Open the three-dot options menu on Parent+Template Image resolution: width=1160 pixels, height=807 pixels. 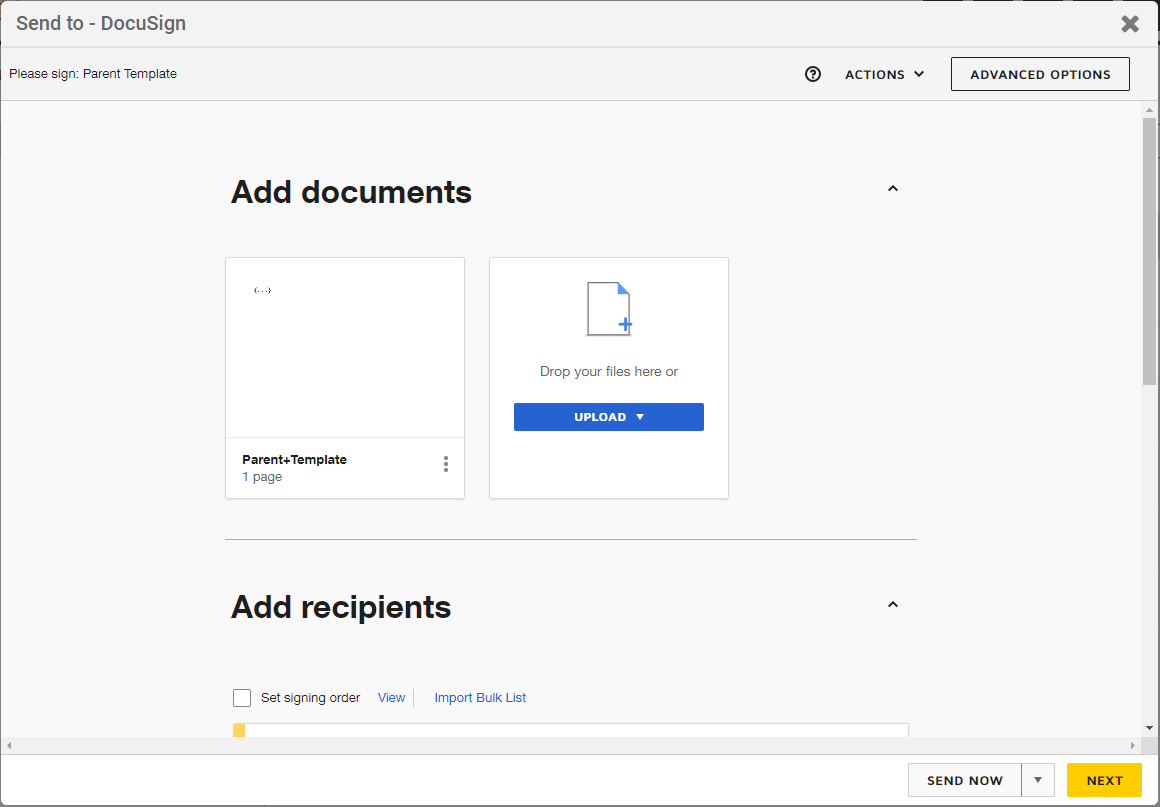click(x=446, y=464)
